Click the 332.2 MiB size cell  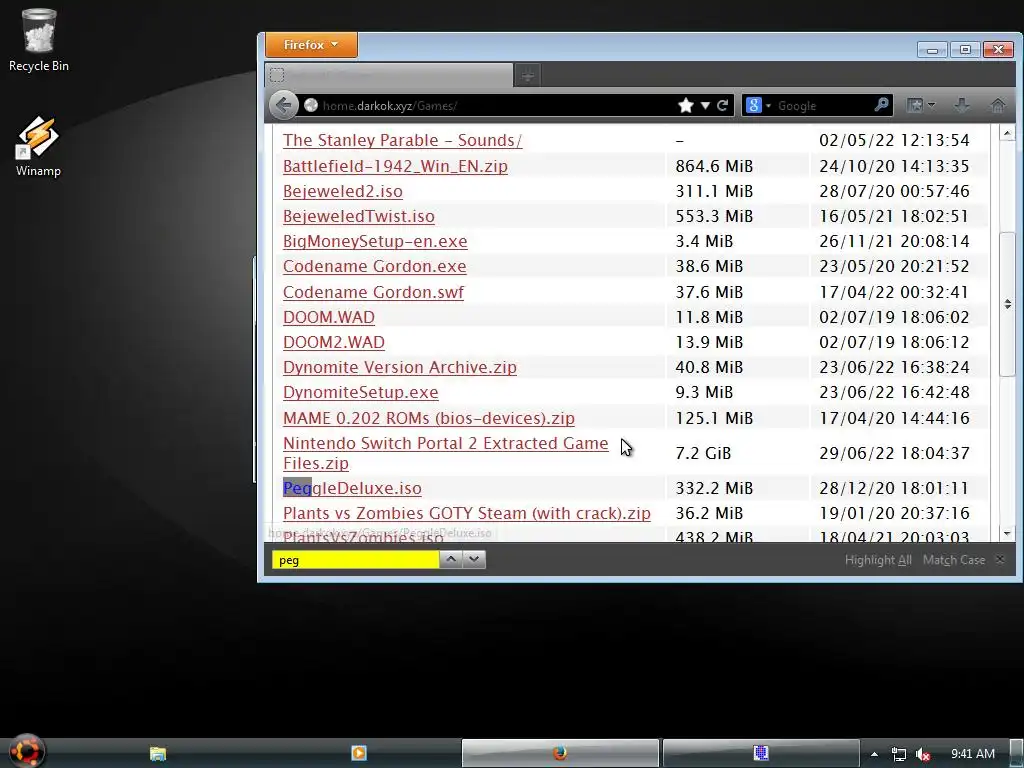click(714, 488)
